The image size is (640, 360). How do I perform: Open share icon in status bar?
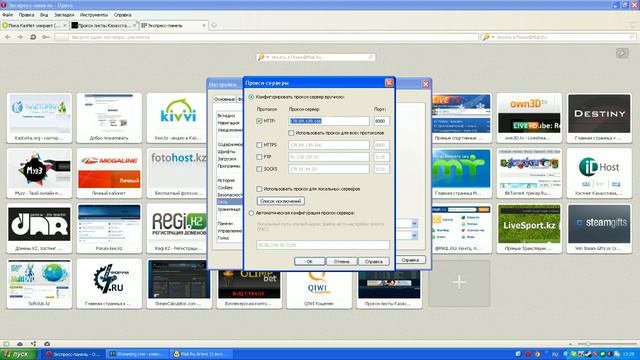[x=33, y=344]
